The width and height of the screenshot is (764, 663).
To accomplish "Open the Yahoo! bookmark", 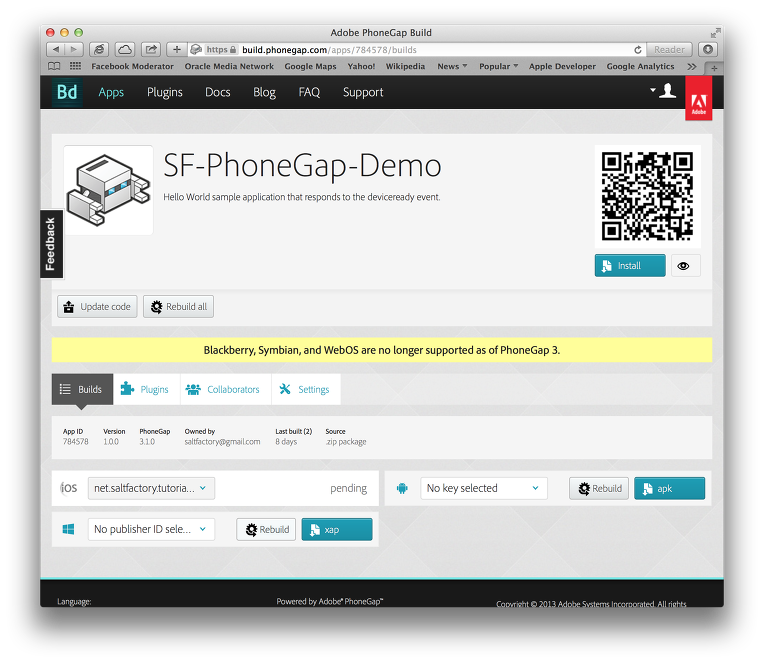I will click(x=361, y=66).
